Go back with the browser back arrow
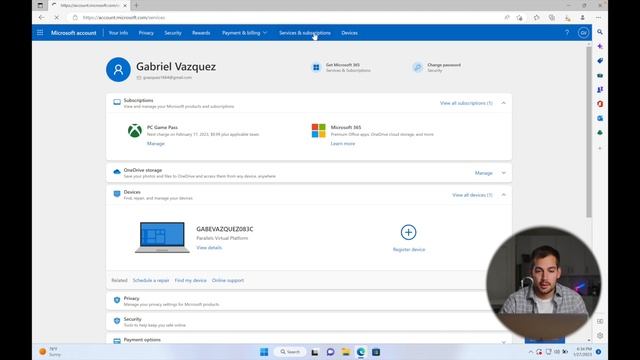The width and height of the screenshot is (640, 360). (x=41, y=18)
